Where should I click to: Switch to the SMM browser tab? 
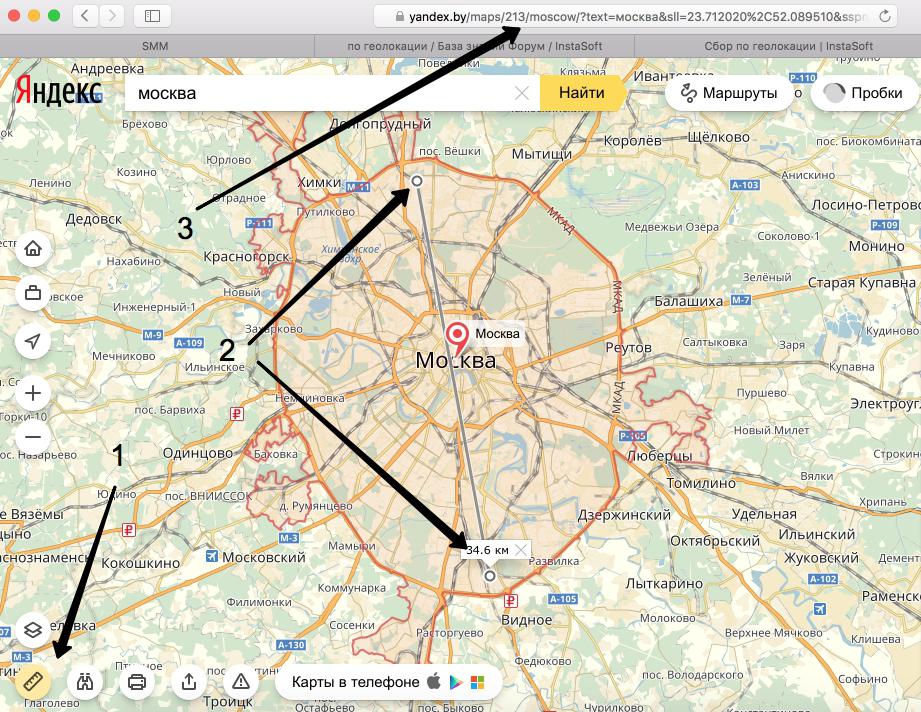click(155, 46)
